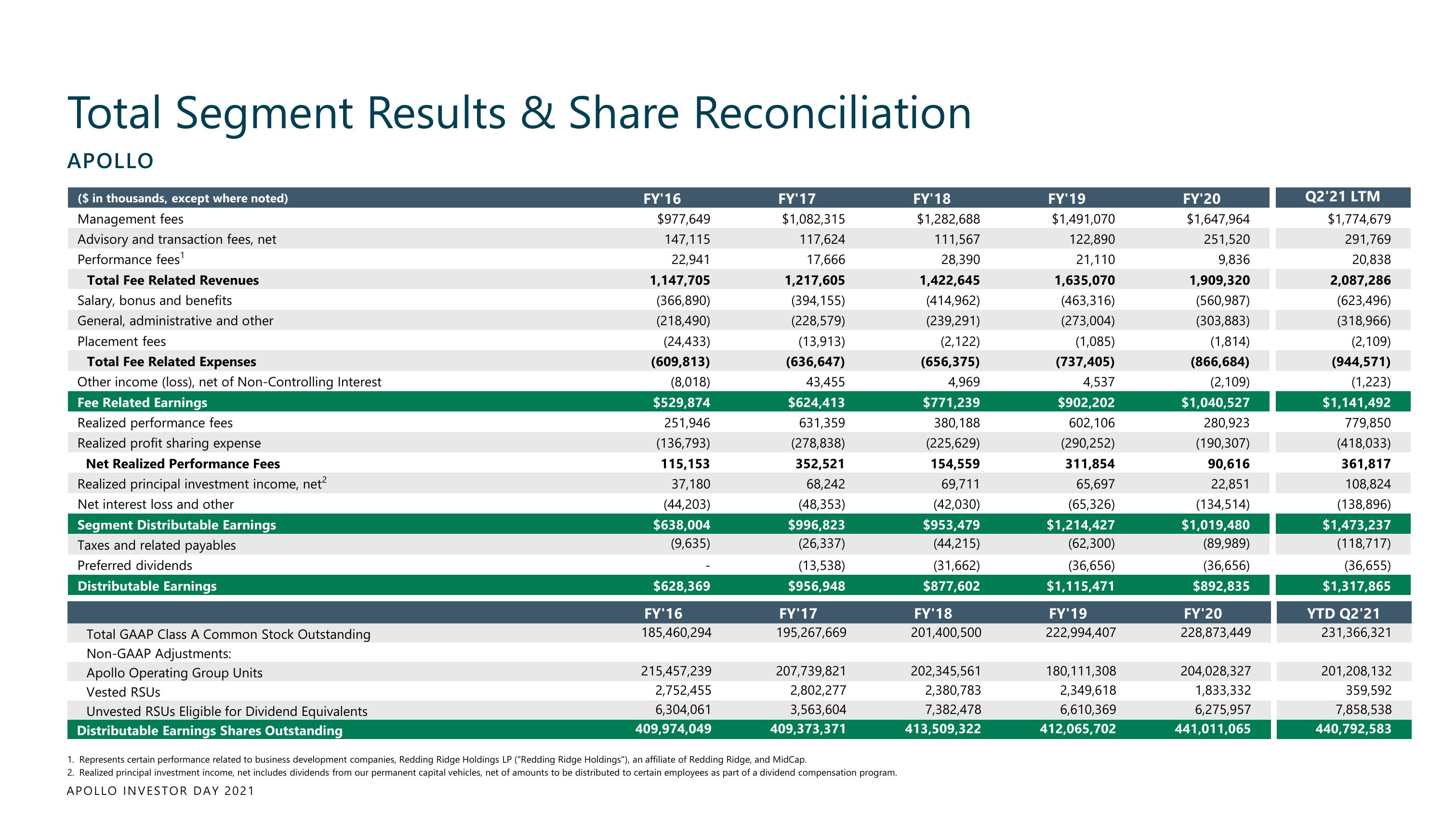Select Apollo Operating Group Units label

[x=174, y=673]
